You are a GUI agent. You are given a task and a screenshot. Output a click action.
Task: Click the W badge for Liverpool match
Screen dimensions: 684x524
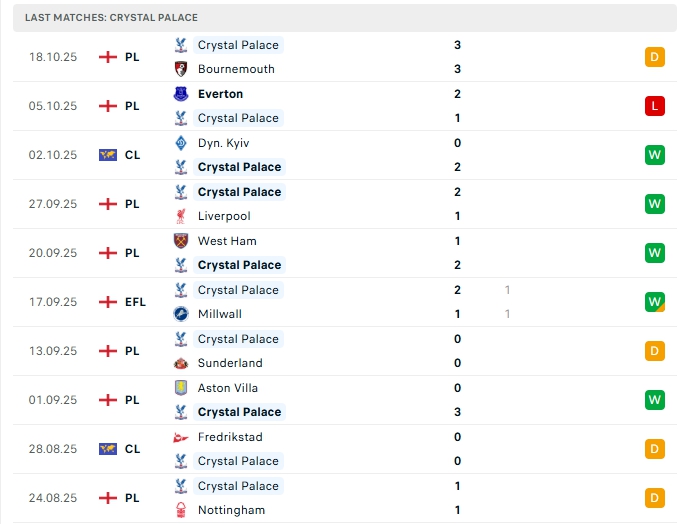coord(655,204)
